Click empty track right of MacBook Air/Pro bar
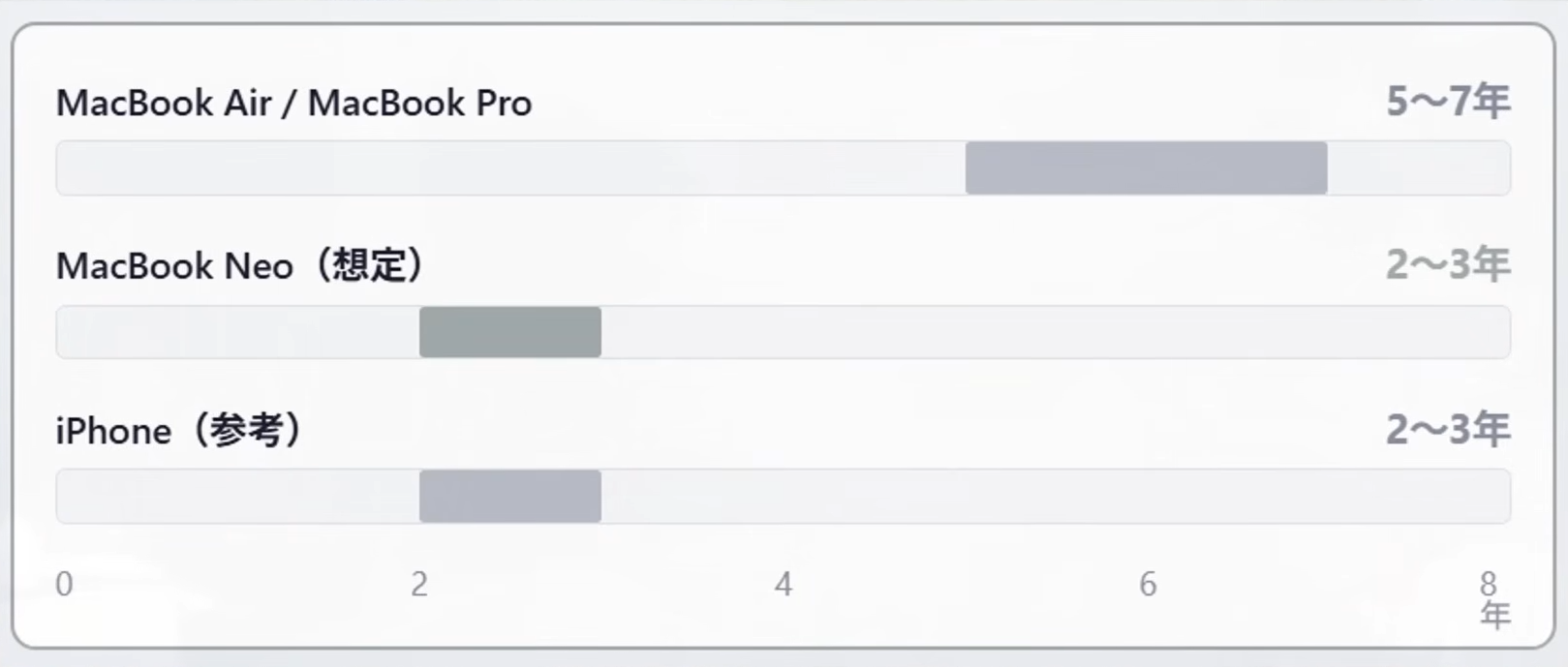The height and width of the screenshot is (667, 1568). pyautogui.click(x=1419, y=167)
